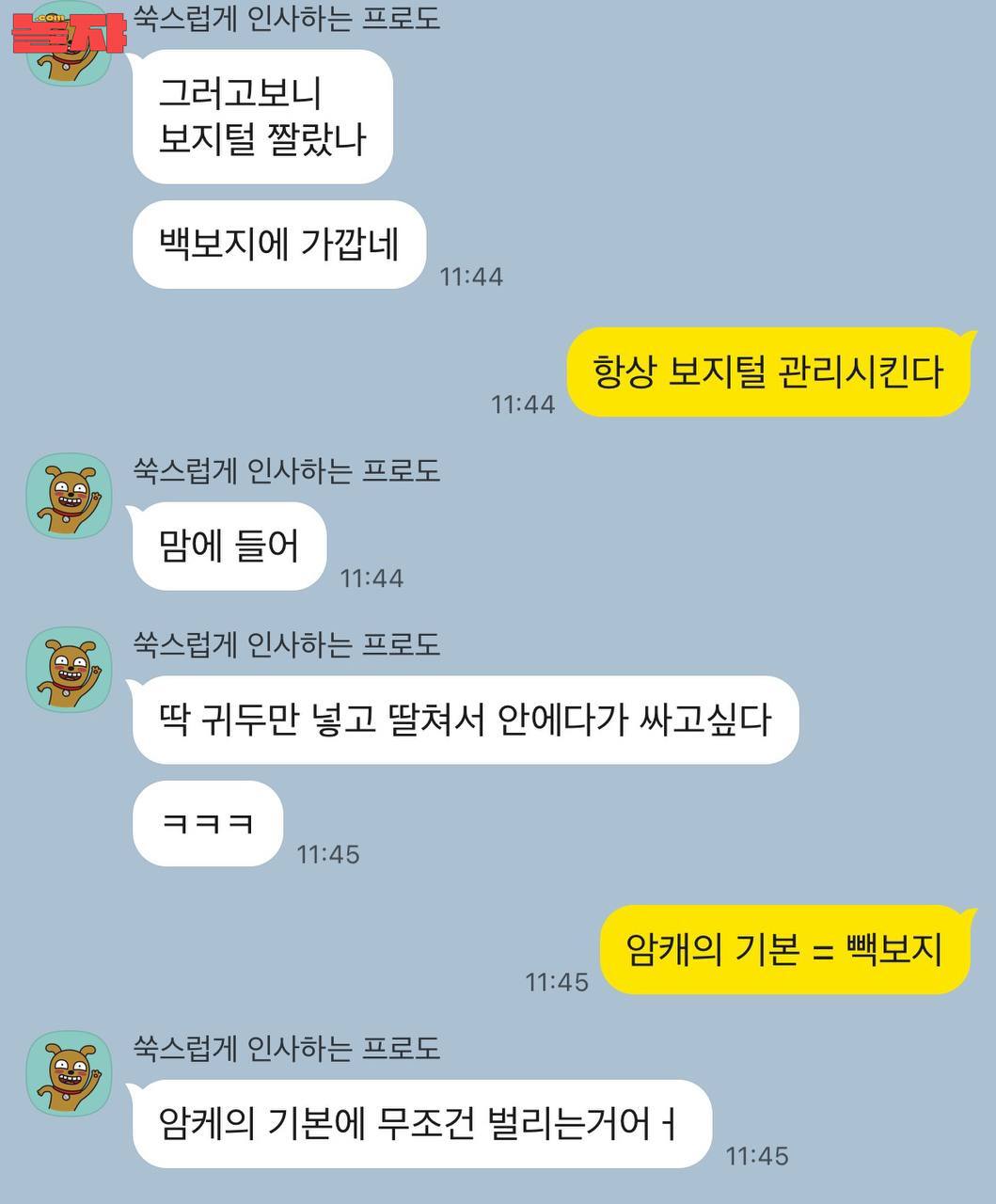Click sender name above the final received message

point(287,1047)
